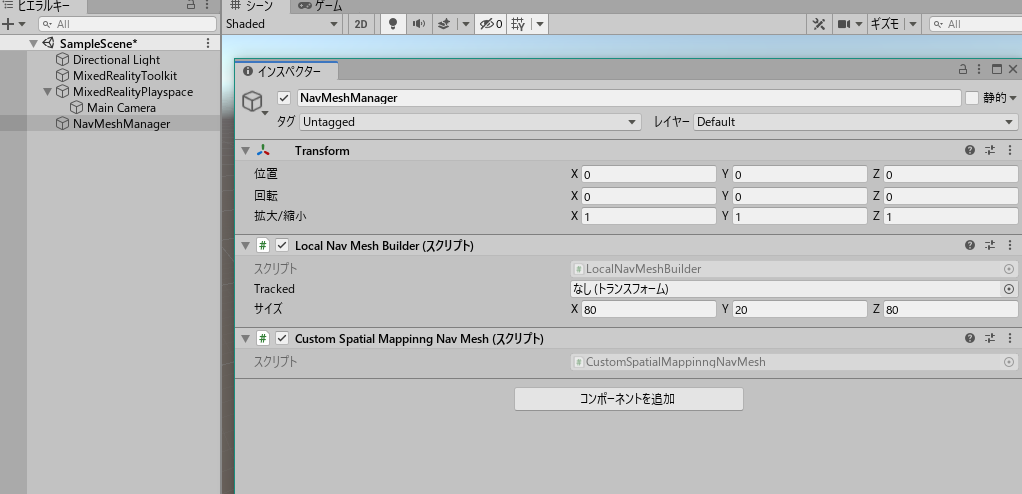Open camera settings dropdown arrow
The width and height of the screenshot is (1022, 494).
[x=859, y=24]
